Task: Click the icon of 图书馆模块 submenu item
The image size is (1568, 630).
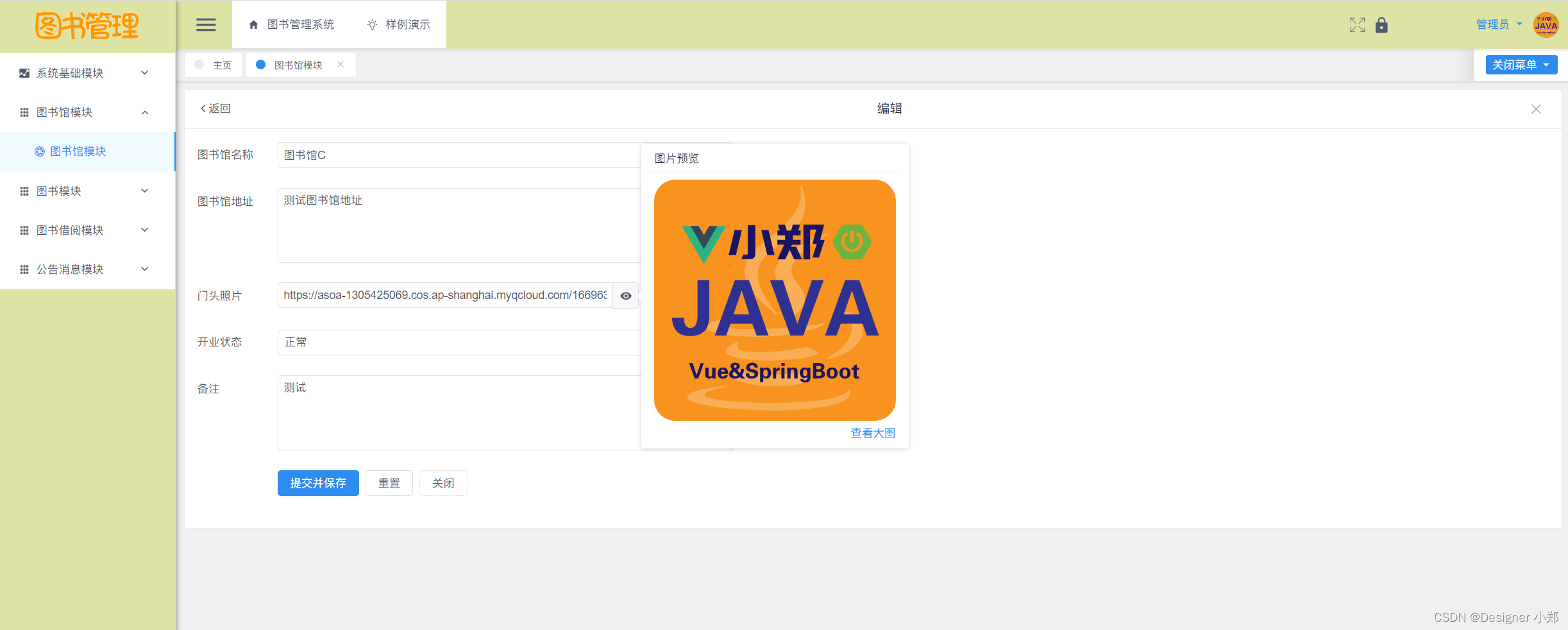Action: pyautogui.click(x=40, y=151)
